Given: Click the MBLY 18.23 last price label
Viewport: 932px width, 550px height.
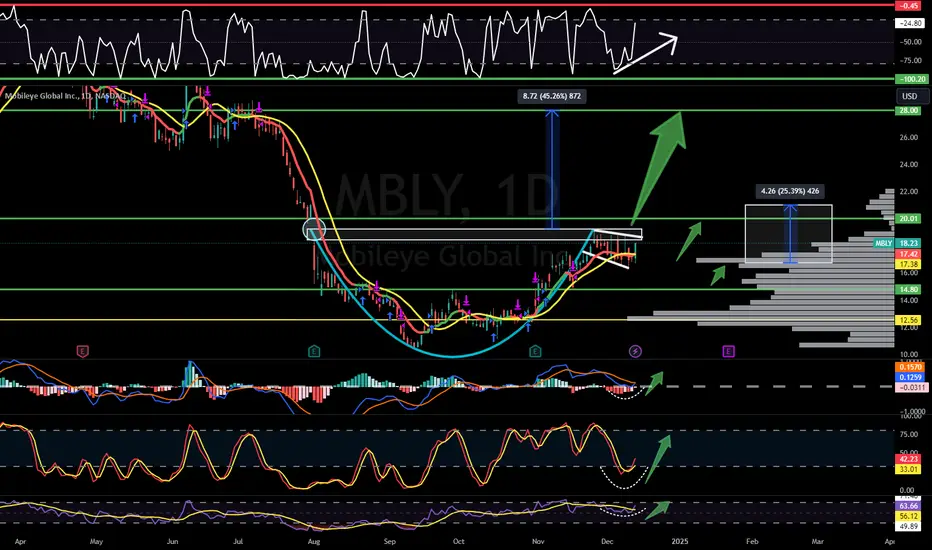Looking at the screenshot, I should [x=898, y=243].
